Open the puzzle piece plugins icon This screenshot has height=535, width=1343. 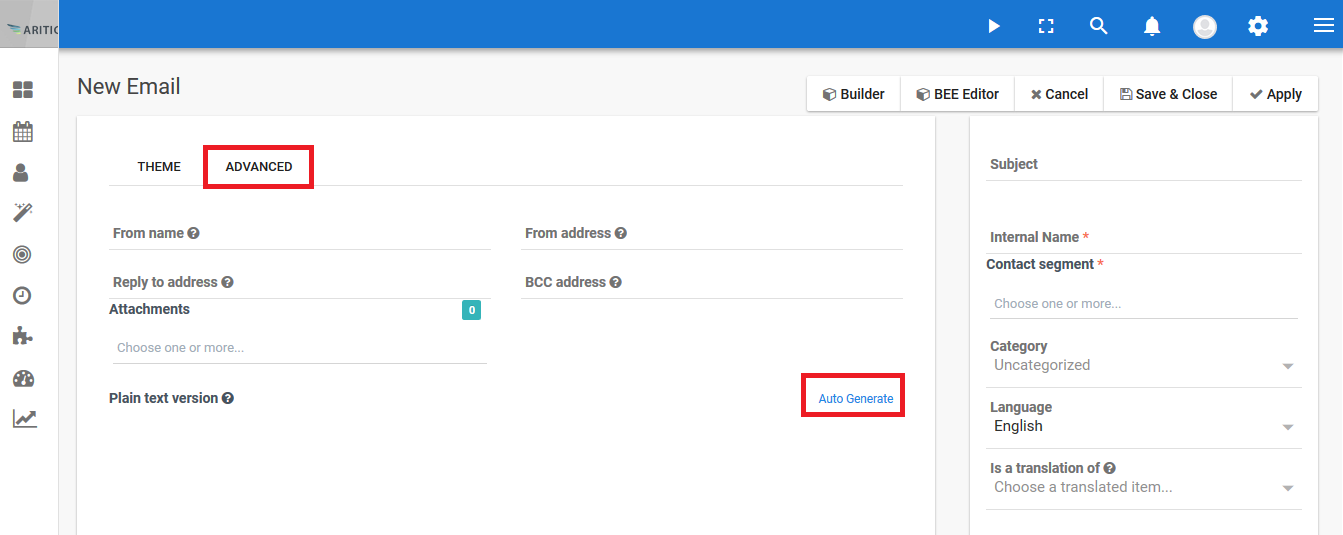point(22,336)
